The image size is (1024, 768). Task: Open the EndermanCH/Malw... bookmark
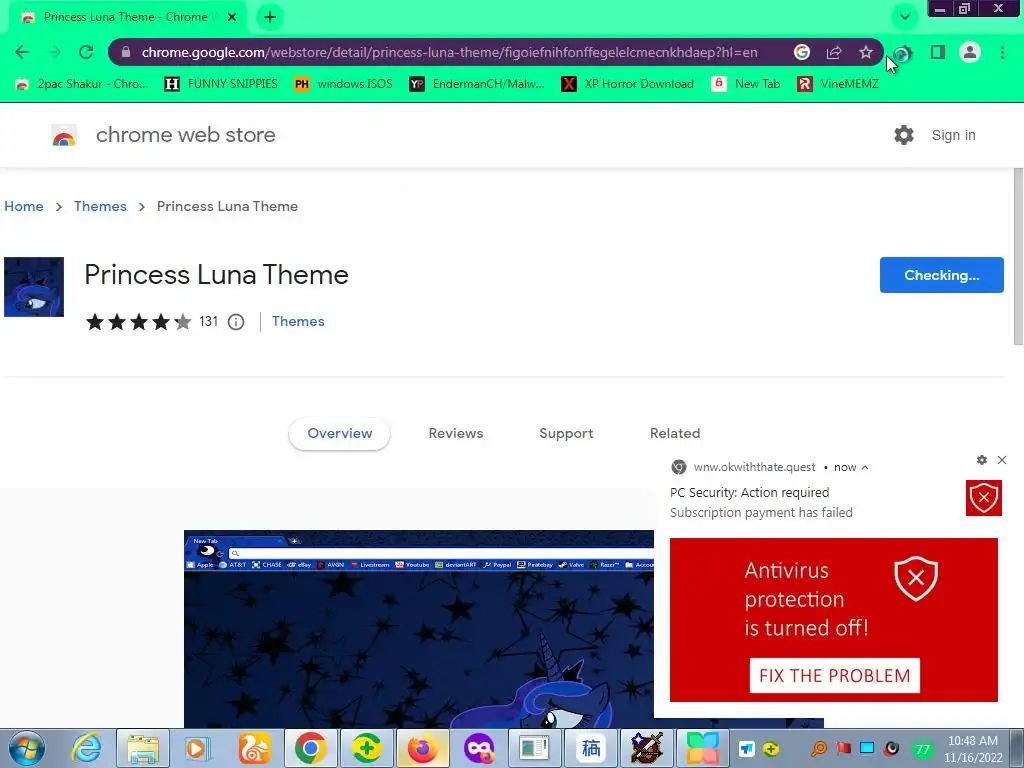[477, 84]
